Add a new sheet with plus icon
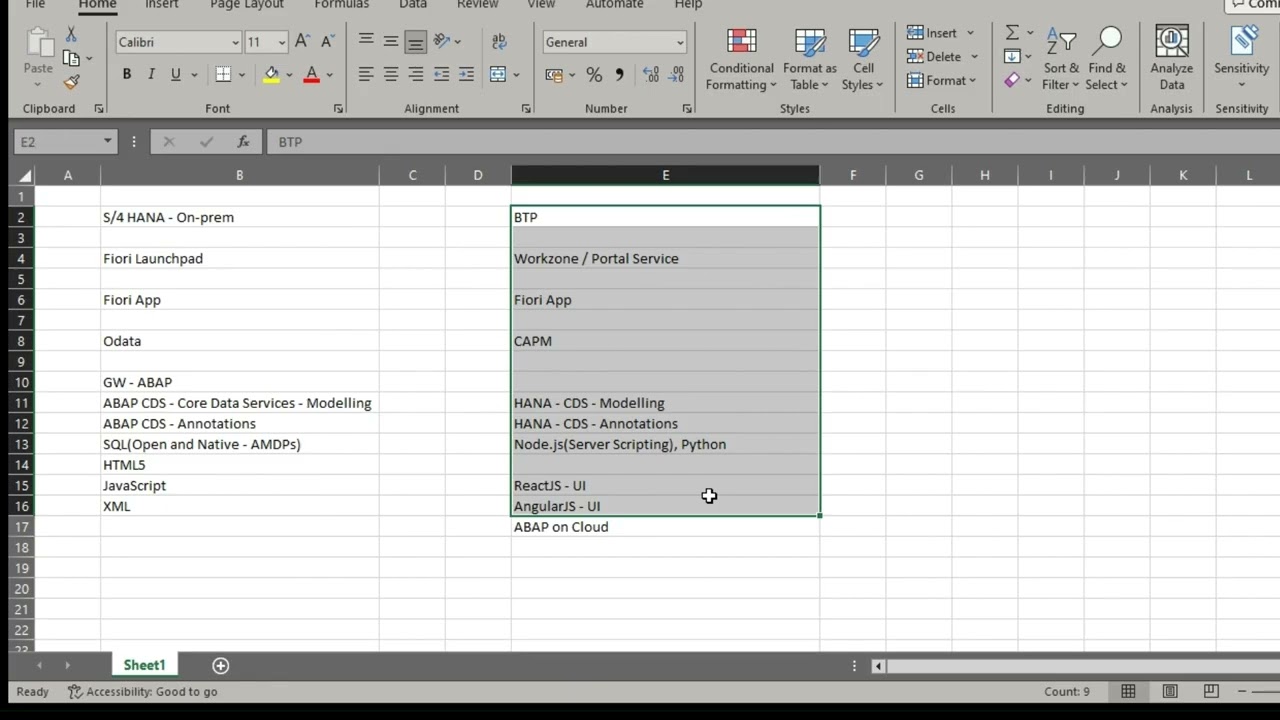This screenshot has width=1280, height=720. tap(221, 665)
